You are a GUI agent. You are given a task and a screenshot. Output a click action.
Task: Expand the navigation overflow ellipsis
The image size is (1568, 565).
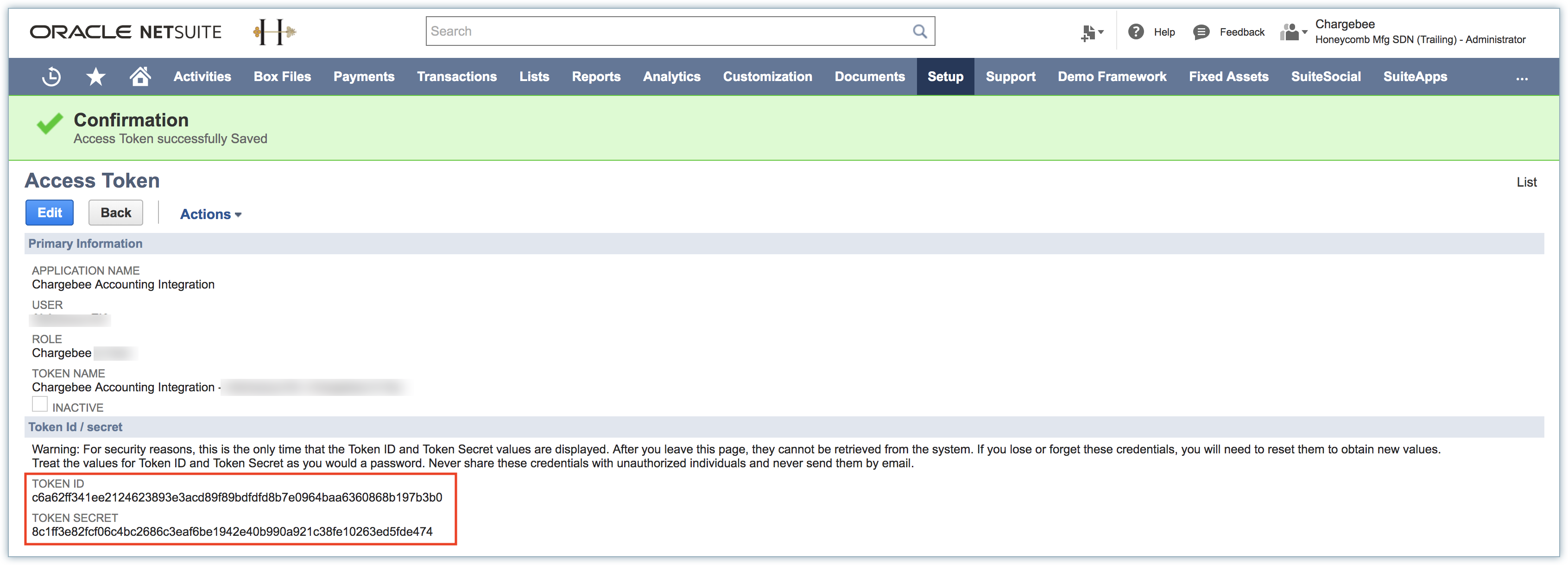click(x=1521, y=77)
